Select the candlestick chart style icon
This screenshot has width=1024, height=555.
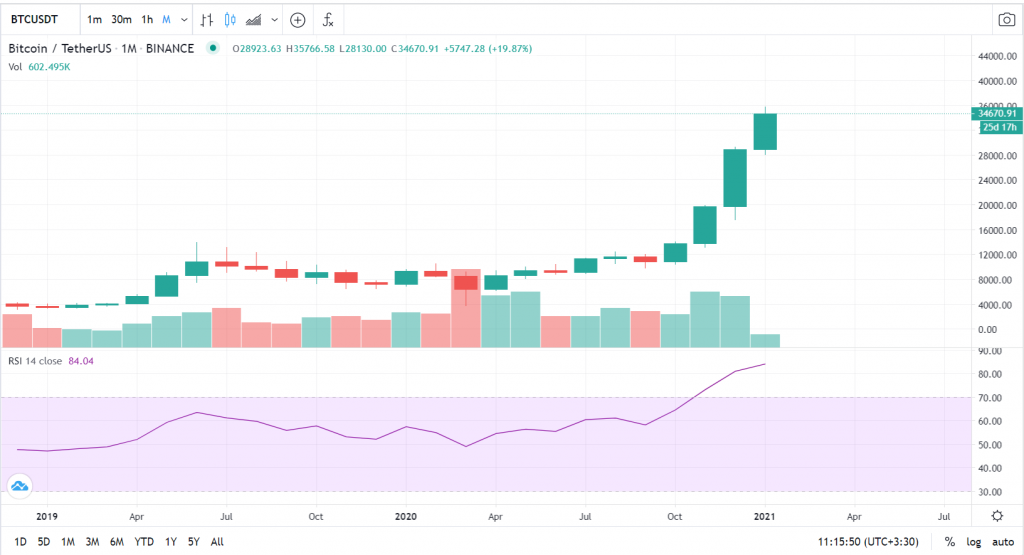(231, 19)
